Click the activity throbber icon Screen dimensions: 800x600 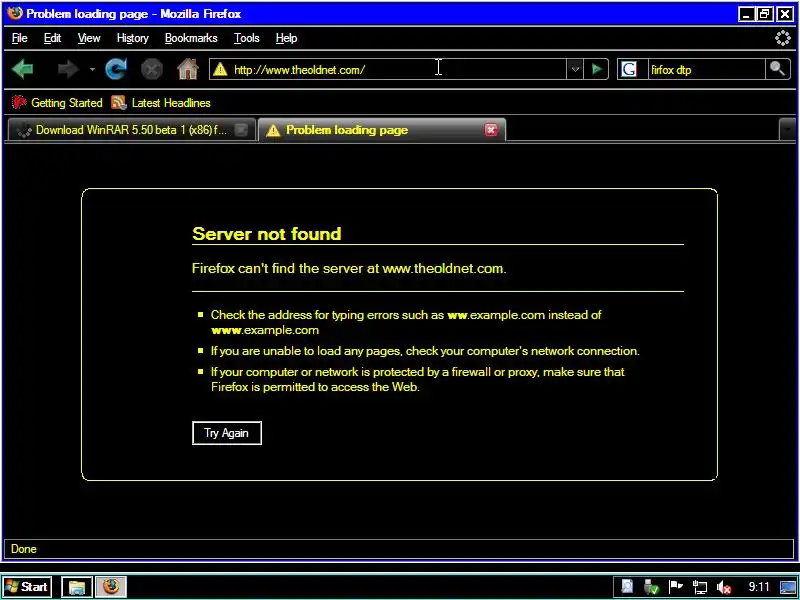tap(782, 38)
